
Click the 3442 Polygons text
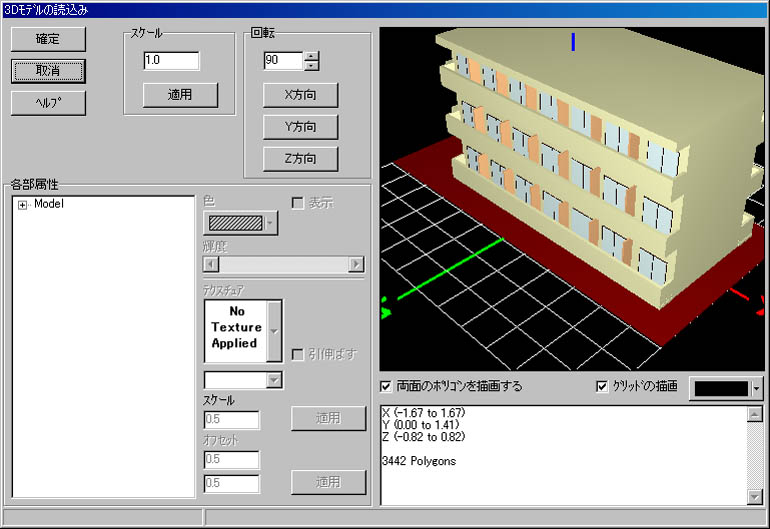click(x=419, y=461)
